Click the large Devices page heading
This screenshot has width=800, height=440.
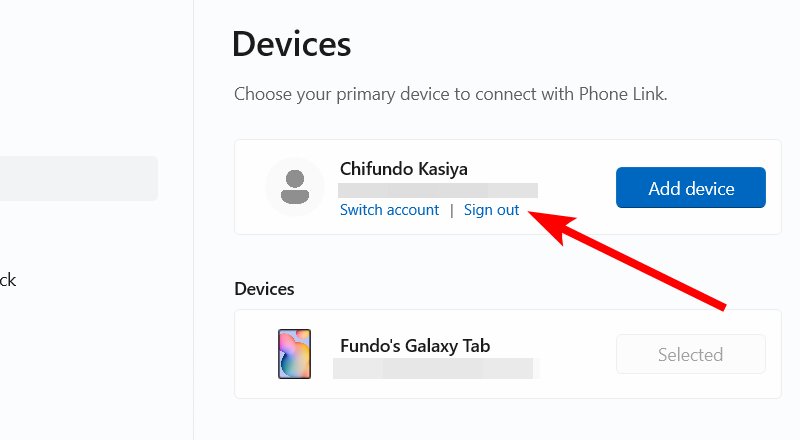pyautogui.click(x=291, y=44)
